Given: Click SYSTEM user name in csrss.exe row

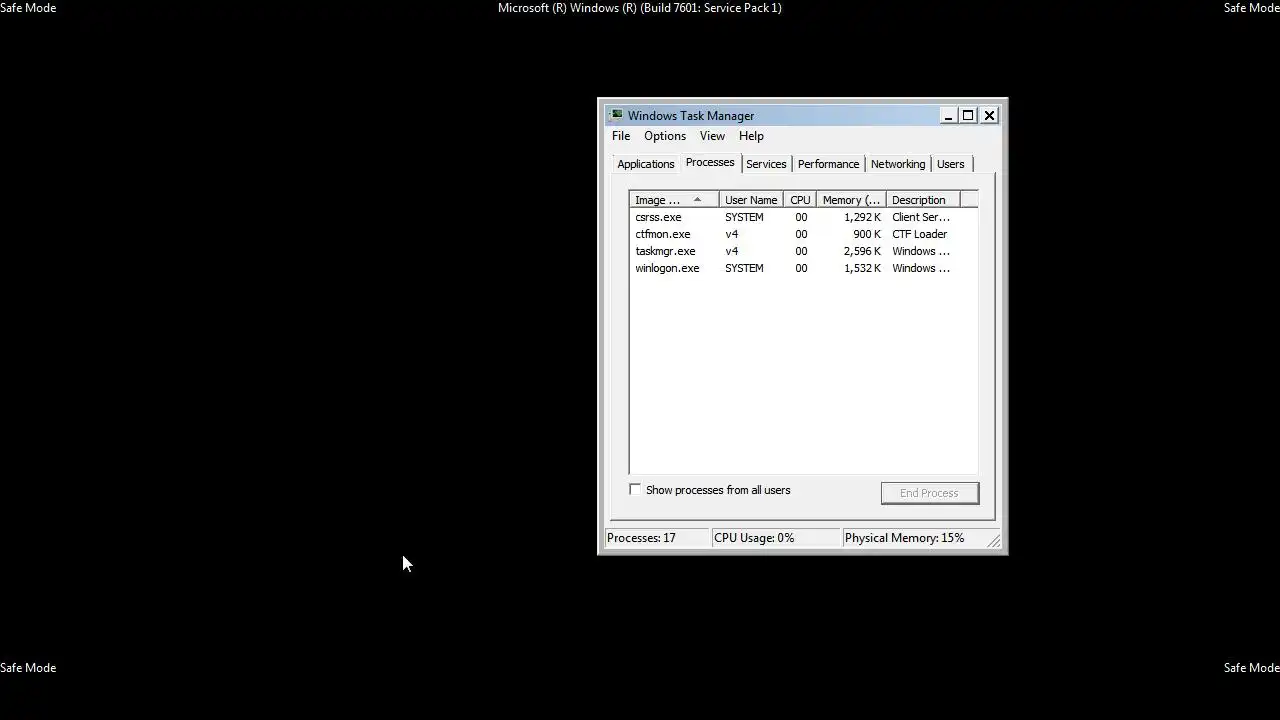Looking at the screenshot, I should tap(744, 217).
